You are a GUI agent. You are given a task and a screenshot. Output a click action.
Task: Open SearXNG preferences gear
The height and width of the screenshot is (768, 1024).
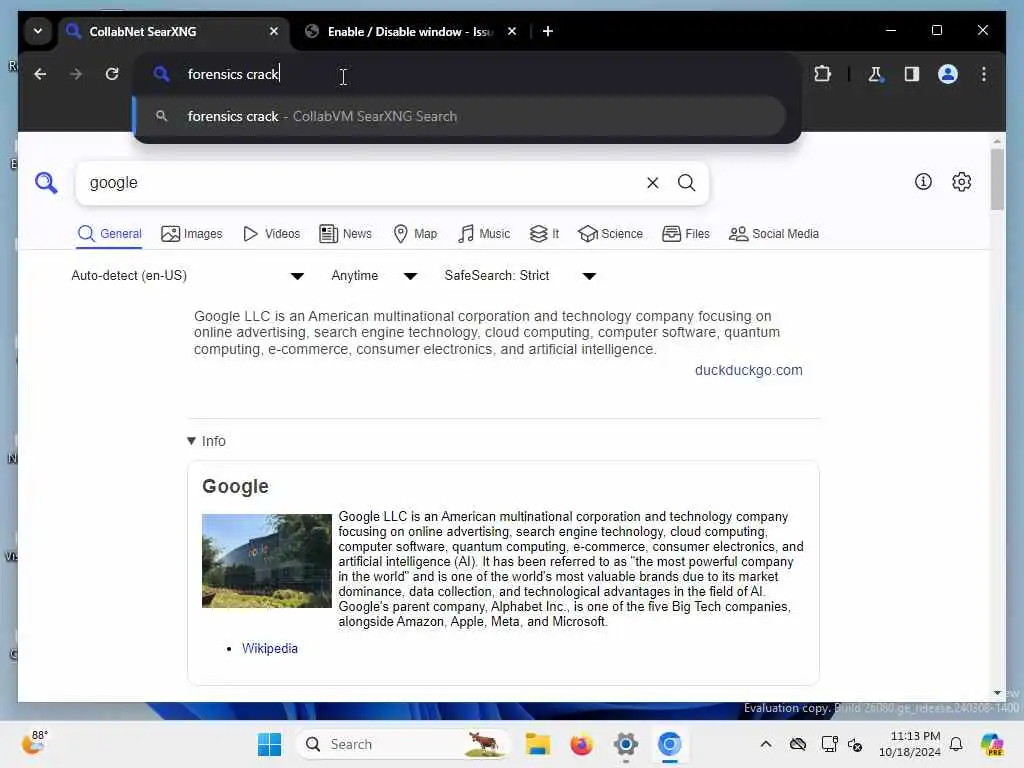961,182
